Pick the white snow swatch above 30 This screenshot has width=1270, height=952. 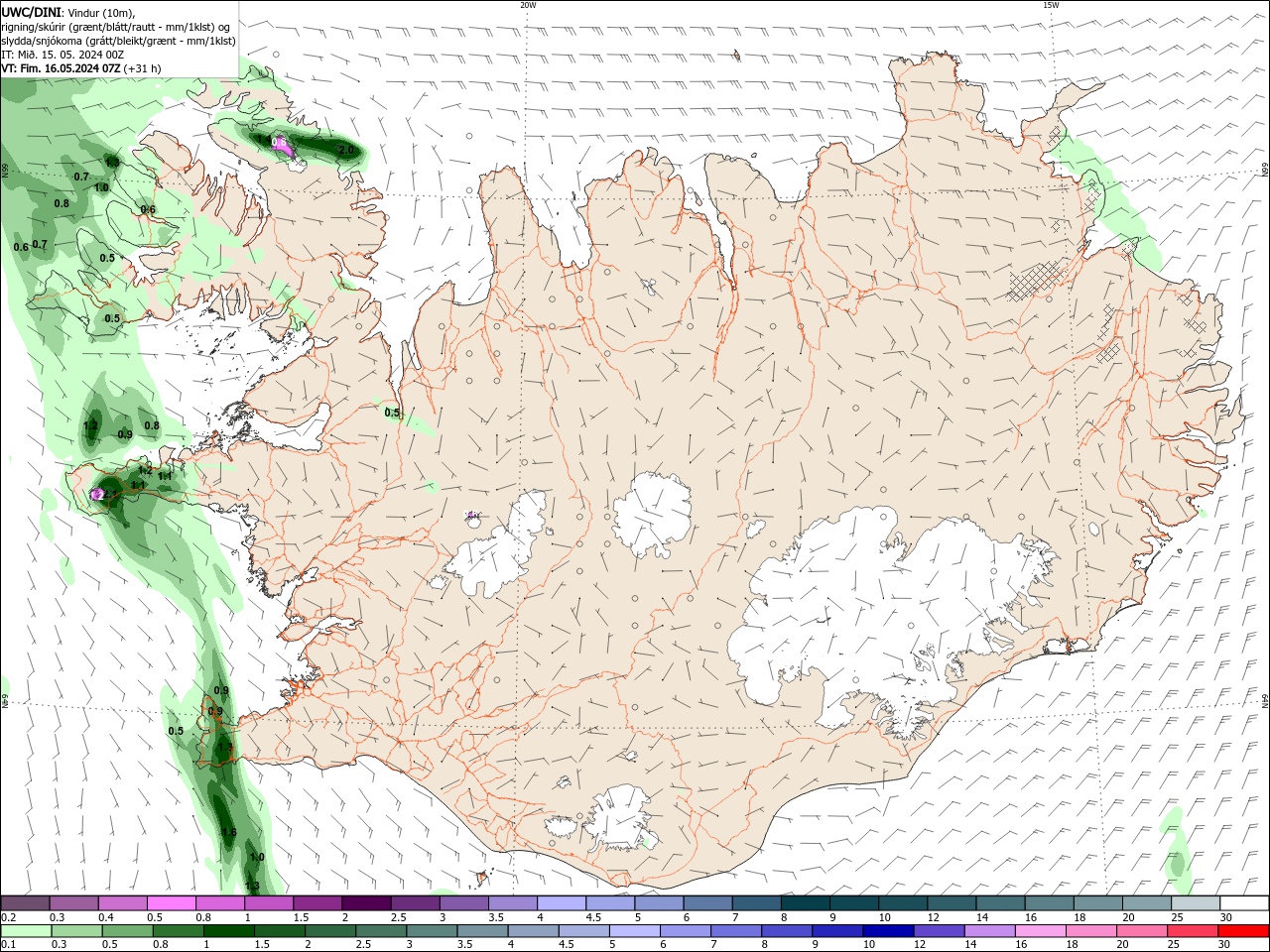(1244, 903)
